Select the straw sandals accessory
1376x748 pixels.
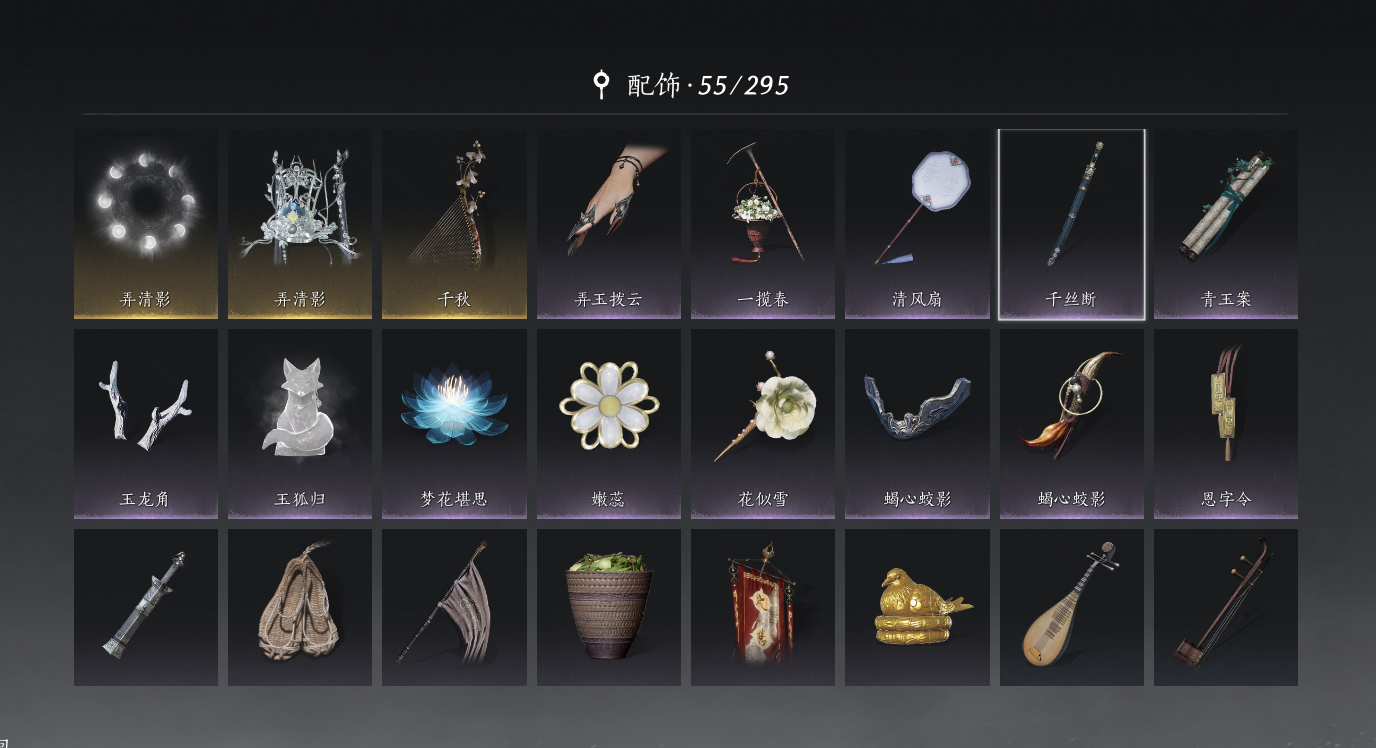300,607
